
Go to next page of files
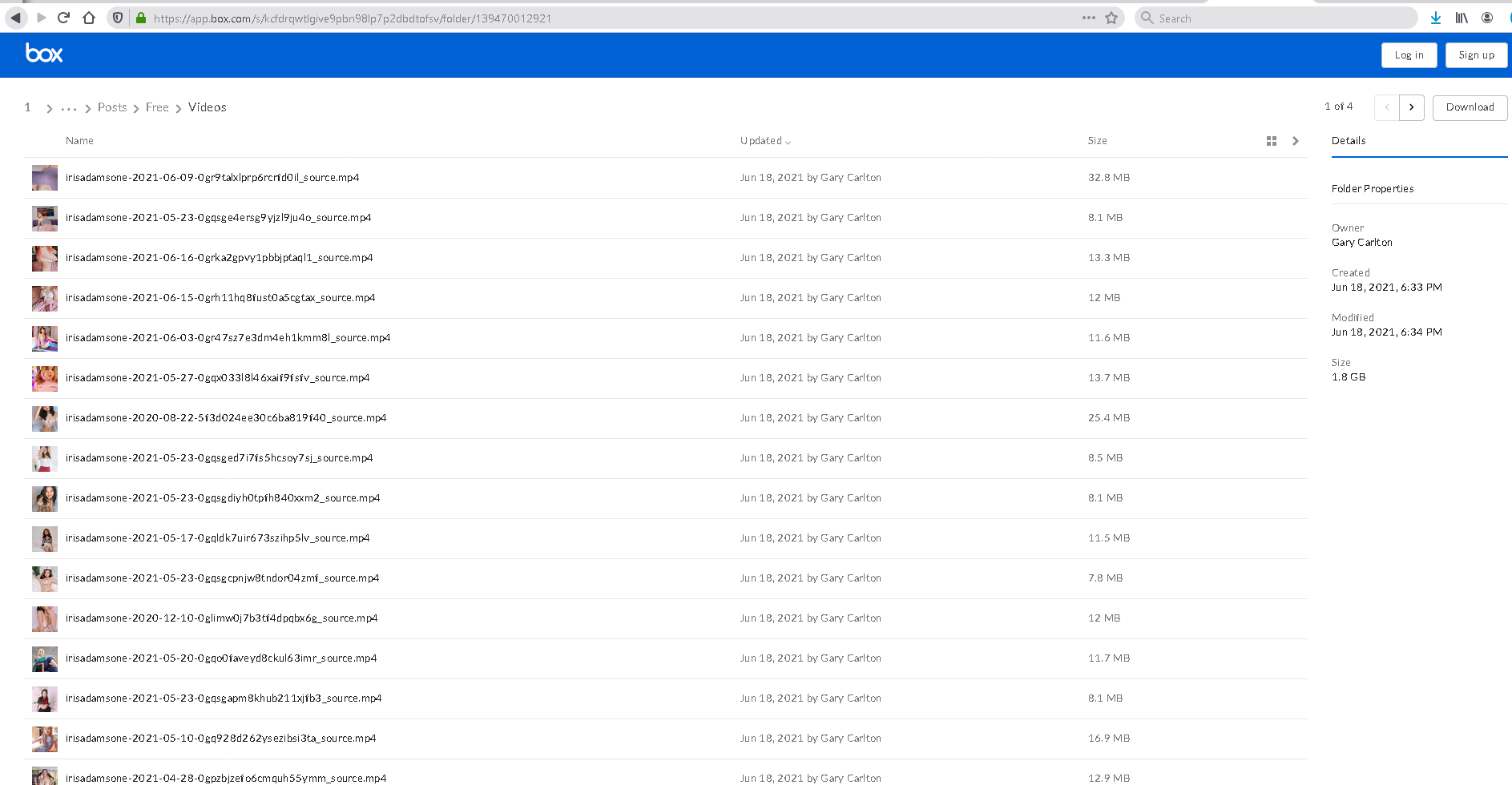(x=1411, y=107)
